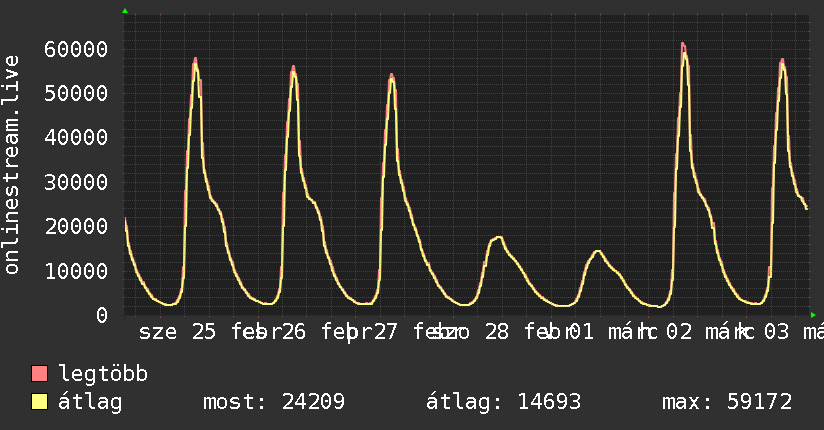The height and width of the screenshot is (430, 824).
Task: Click the 10000 y-axis label
Action: pos(76,271)
